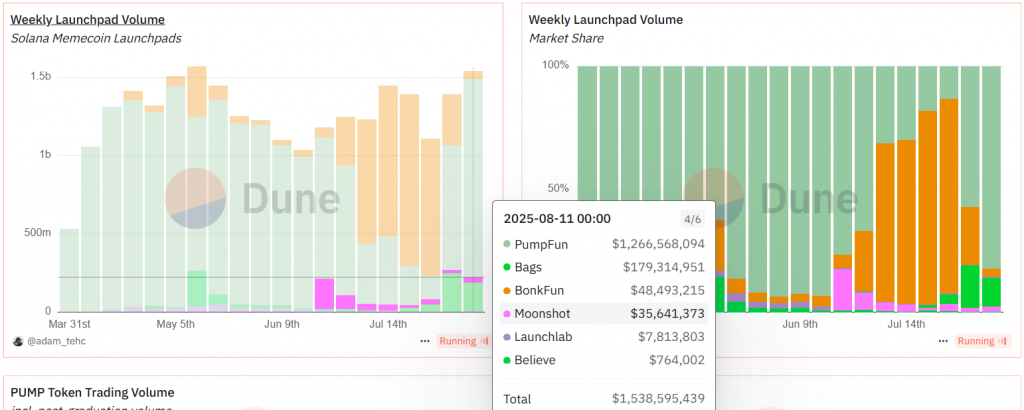This screenshot has width=1024, height=410.
Task: Click the 4/6 page indicator in tooltip
Action: [x=692, y=219]
